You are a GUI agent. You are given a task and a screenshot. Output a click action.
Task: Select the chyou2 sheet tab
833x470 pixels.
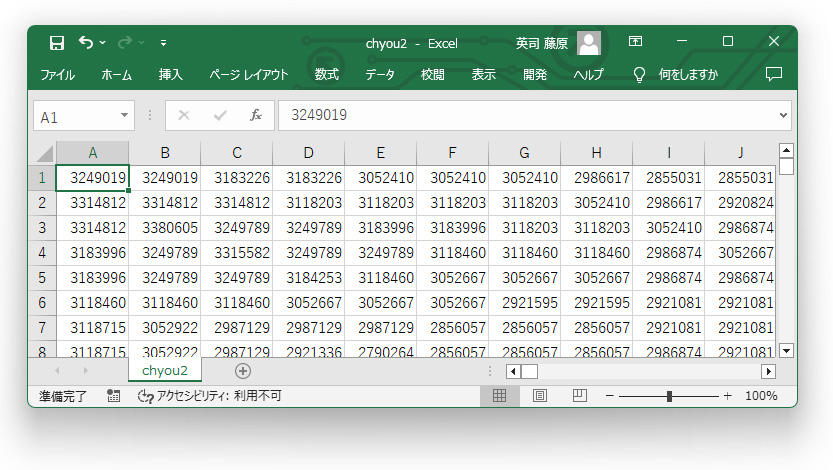pyautogui.click(x=165, y=371)
